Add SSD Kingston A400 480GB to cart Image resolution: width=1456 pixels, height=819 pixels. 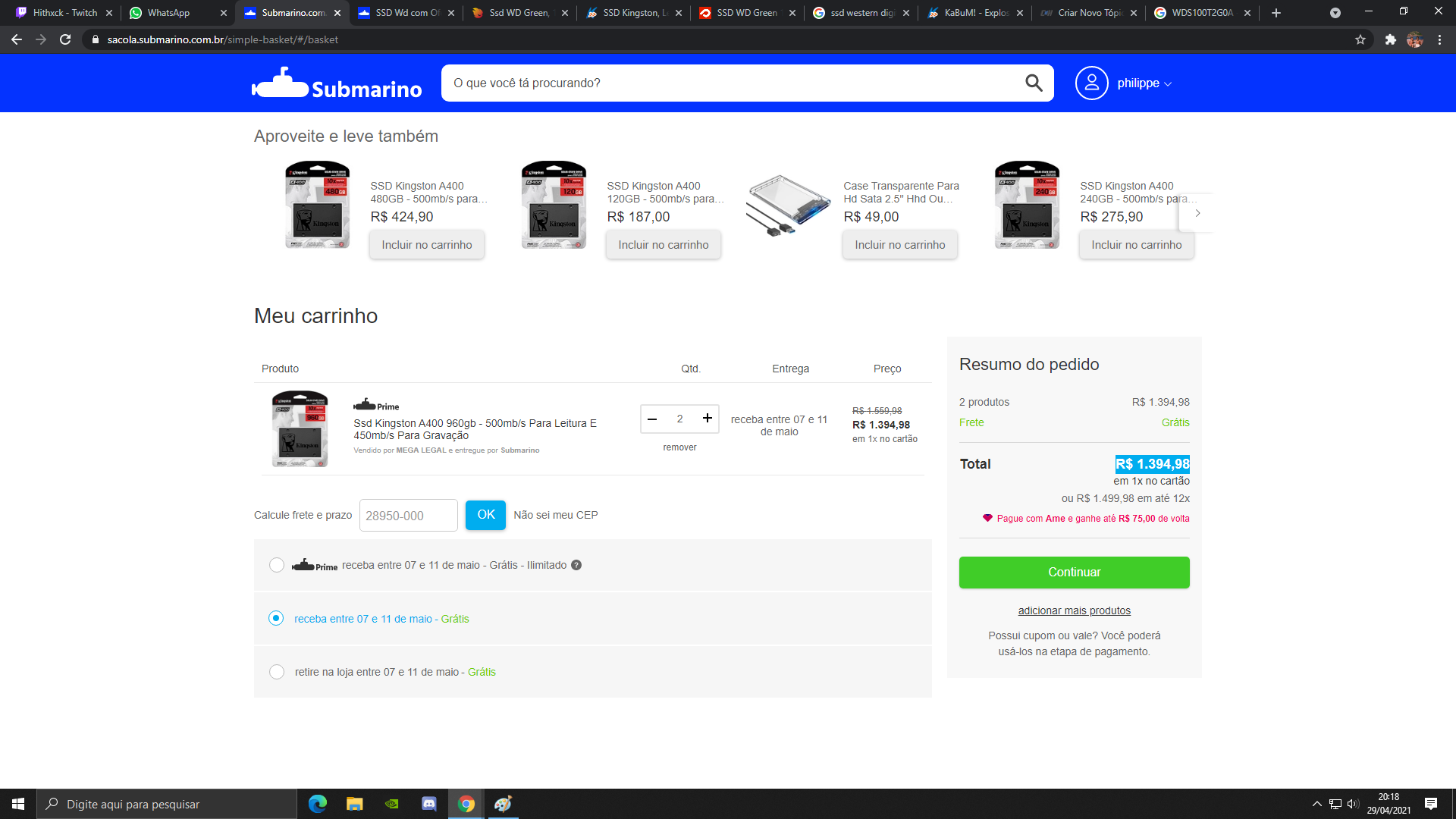click(427, 245)
